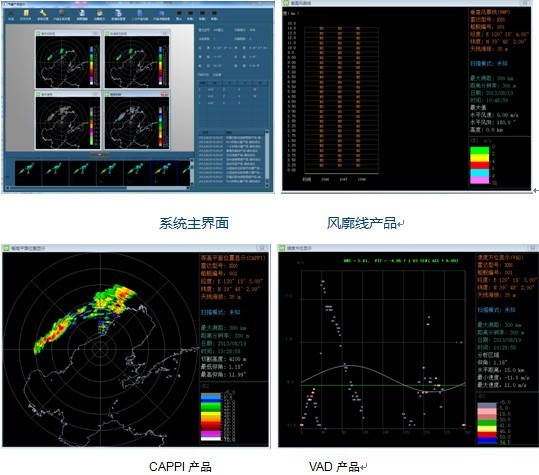Click the green swatch in the wind profile legend
The height and width of the screenshot is (475, 539).
click(x=479, y=150)
